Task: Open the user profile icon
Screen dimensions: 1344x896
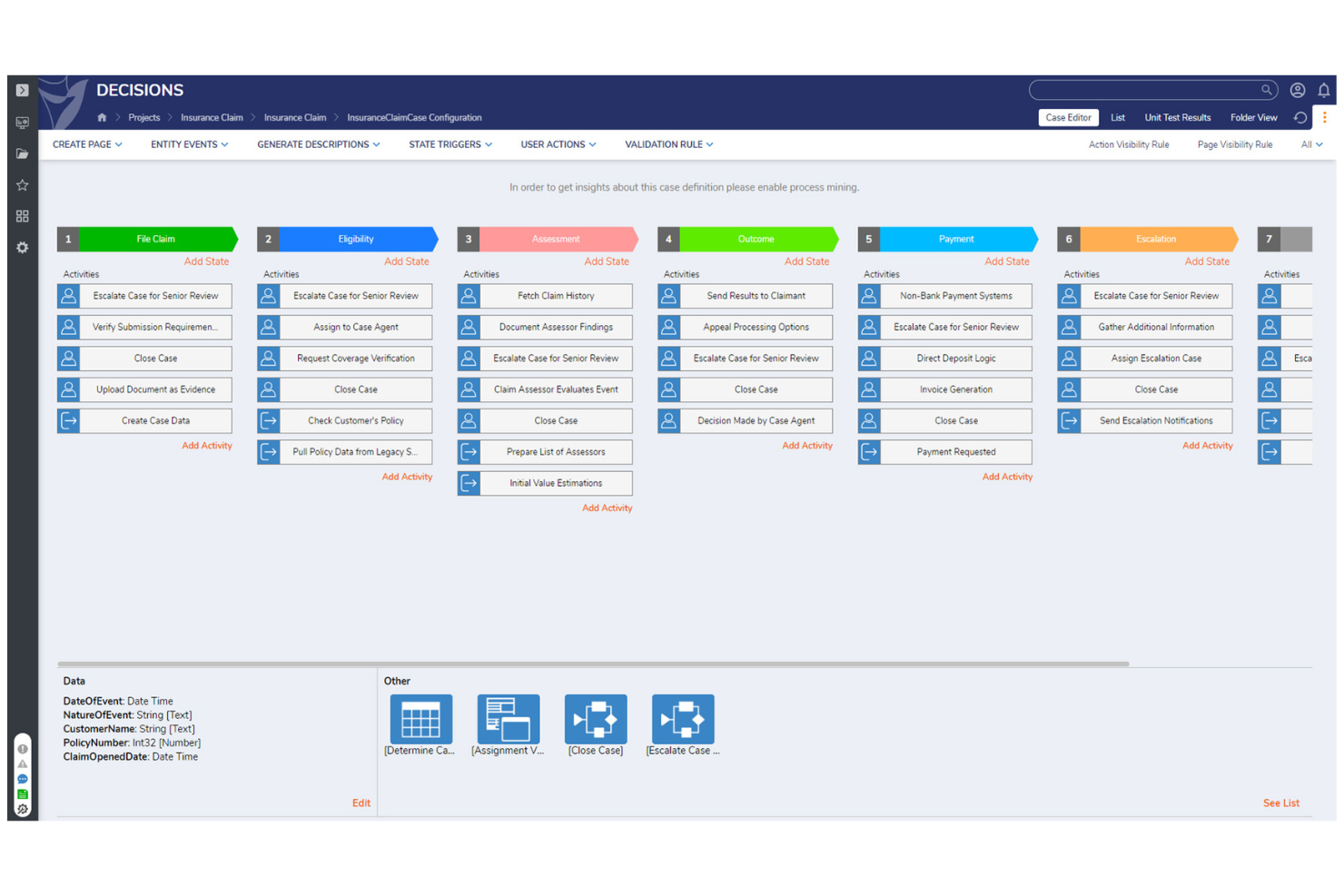Action: (x=1297, y=90)
